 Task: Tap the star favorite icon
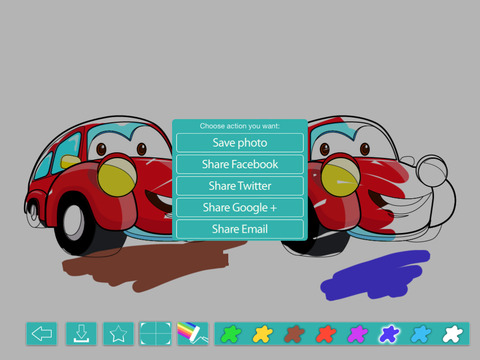(x=118, y=333)
